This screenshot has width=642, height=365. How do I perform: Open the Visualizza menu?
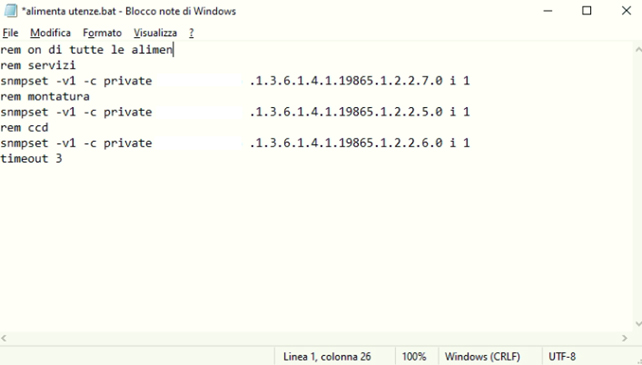155,33
